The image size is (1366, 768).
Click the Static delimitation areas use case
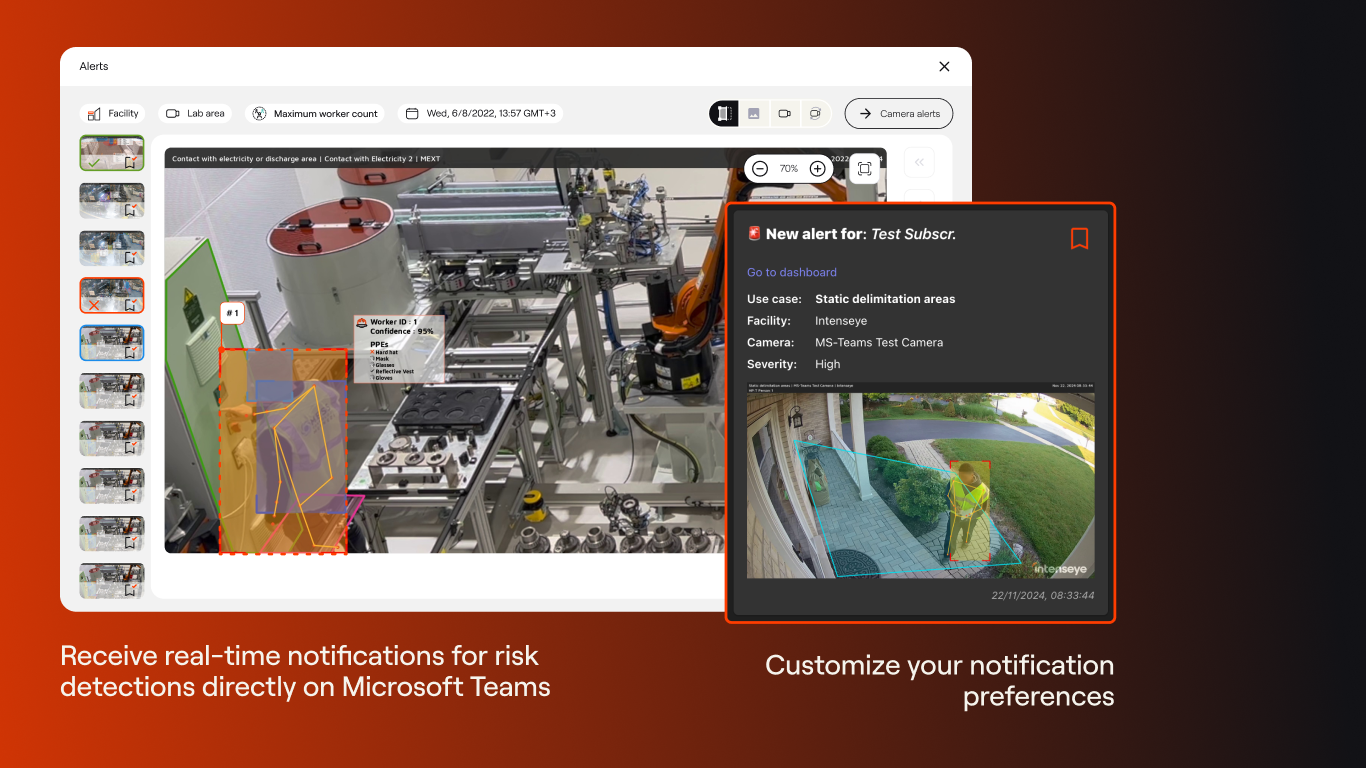pos(885,299)
